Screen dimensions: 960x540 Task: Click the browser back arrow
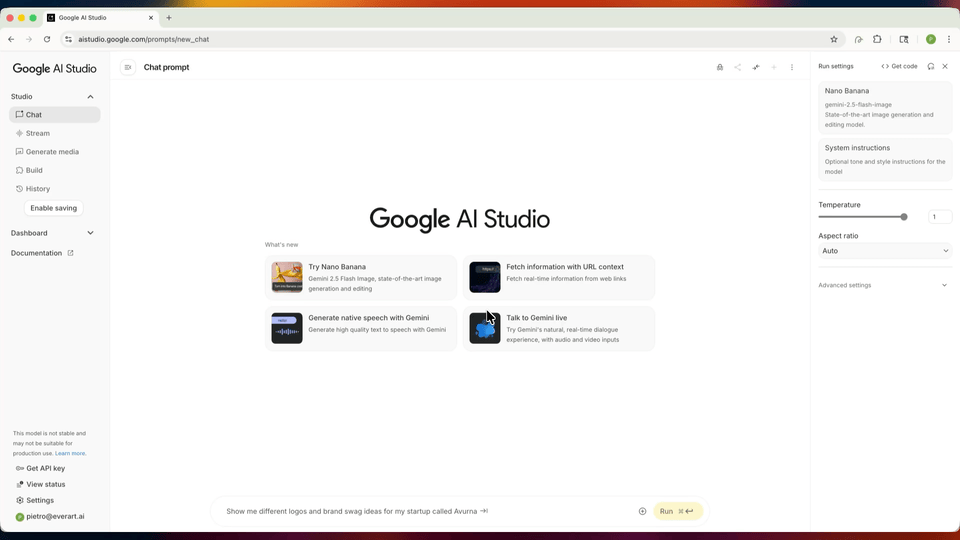[11, 39]
